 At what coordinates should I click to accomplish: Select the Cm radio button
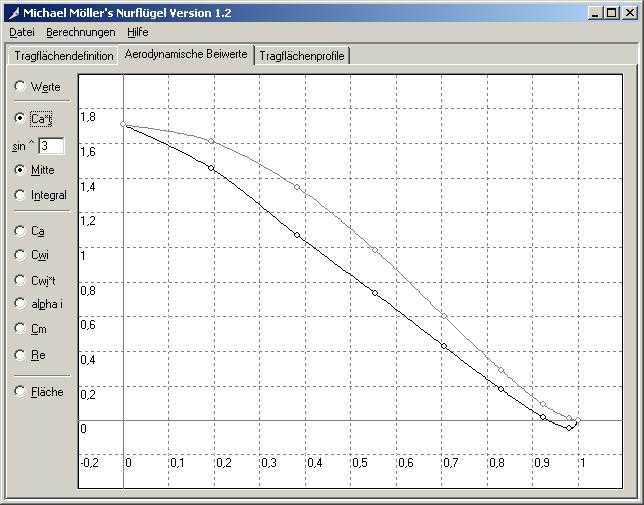pyautogui.click(x=21, y=329)
